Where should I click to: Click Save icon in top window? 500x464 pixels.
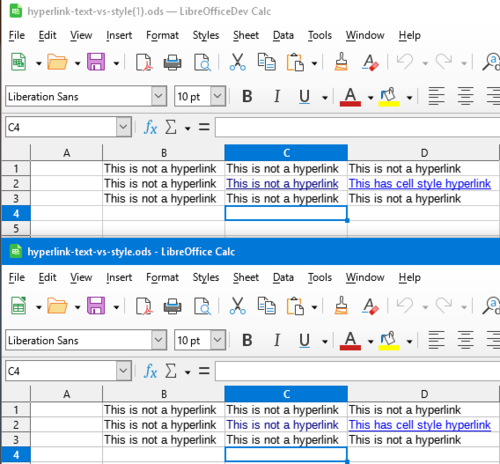coord(96,62)
